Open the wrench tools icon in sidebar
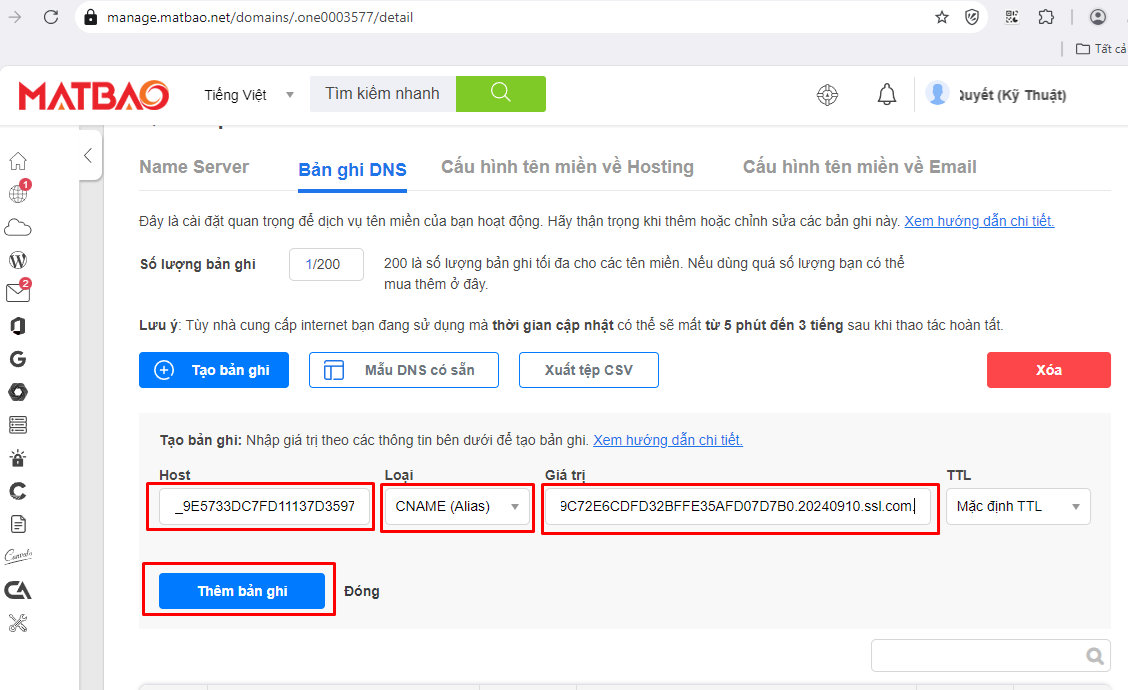The width and height of the screenshot is (1128, 690). point(18,623)
